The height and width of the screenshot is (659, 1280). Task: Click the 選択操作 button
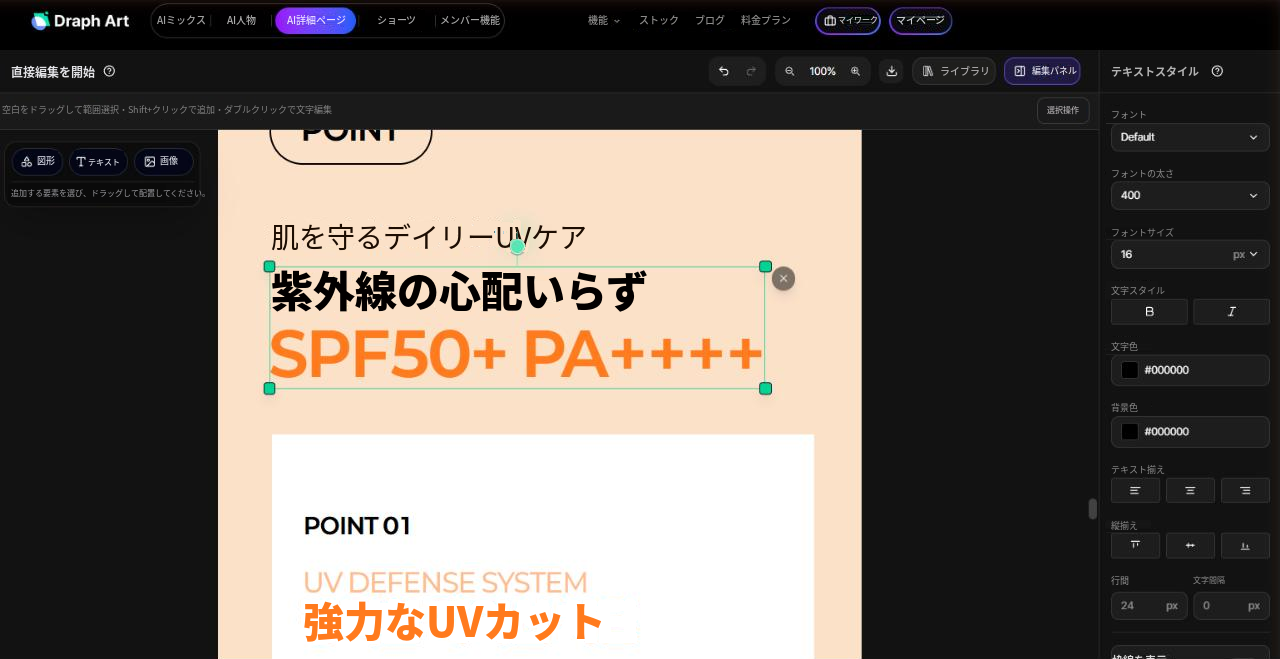1063,110
